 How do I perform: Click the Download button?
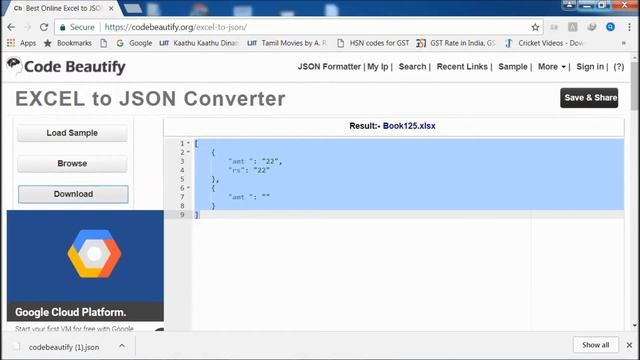pos(73,194)
